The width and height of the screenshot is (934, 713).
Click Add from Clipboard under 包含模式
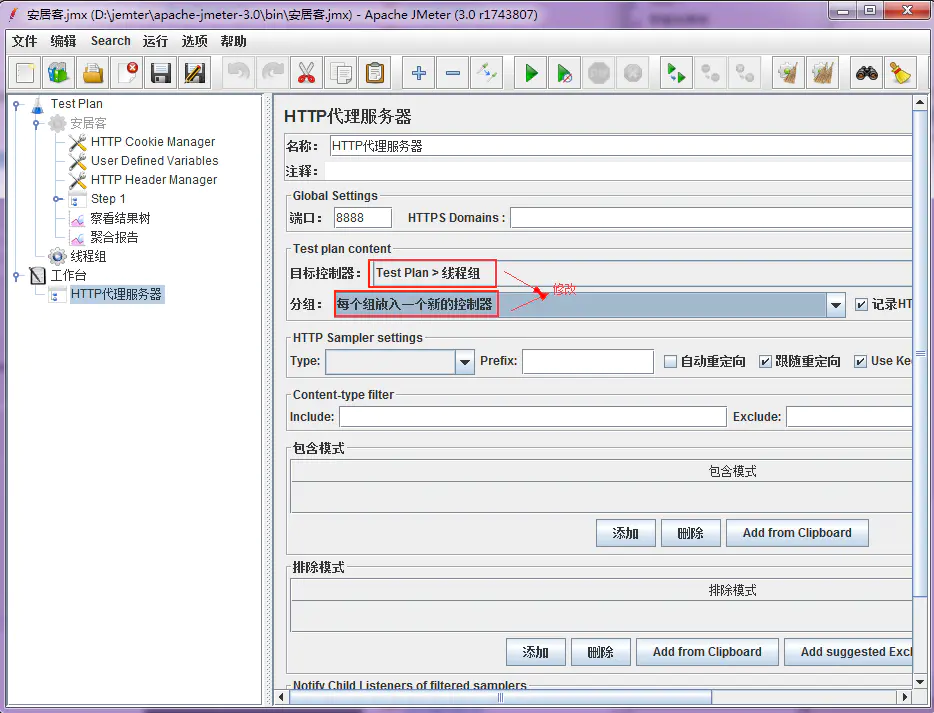tap(797, 533)
